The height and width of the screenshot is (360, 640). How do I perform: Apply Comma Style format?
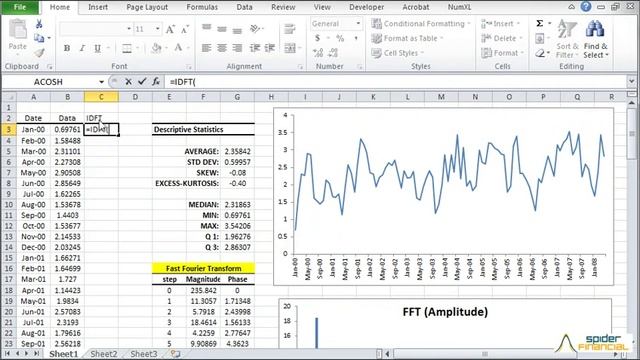356,38
